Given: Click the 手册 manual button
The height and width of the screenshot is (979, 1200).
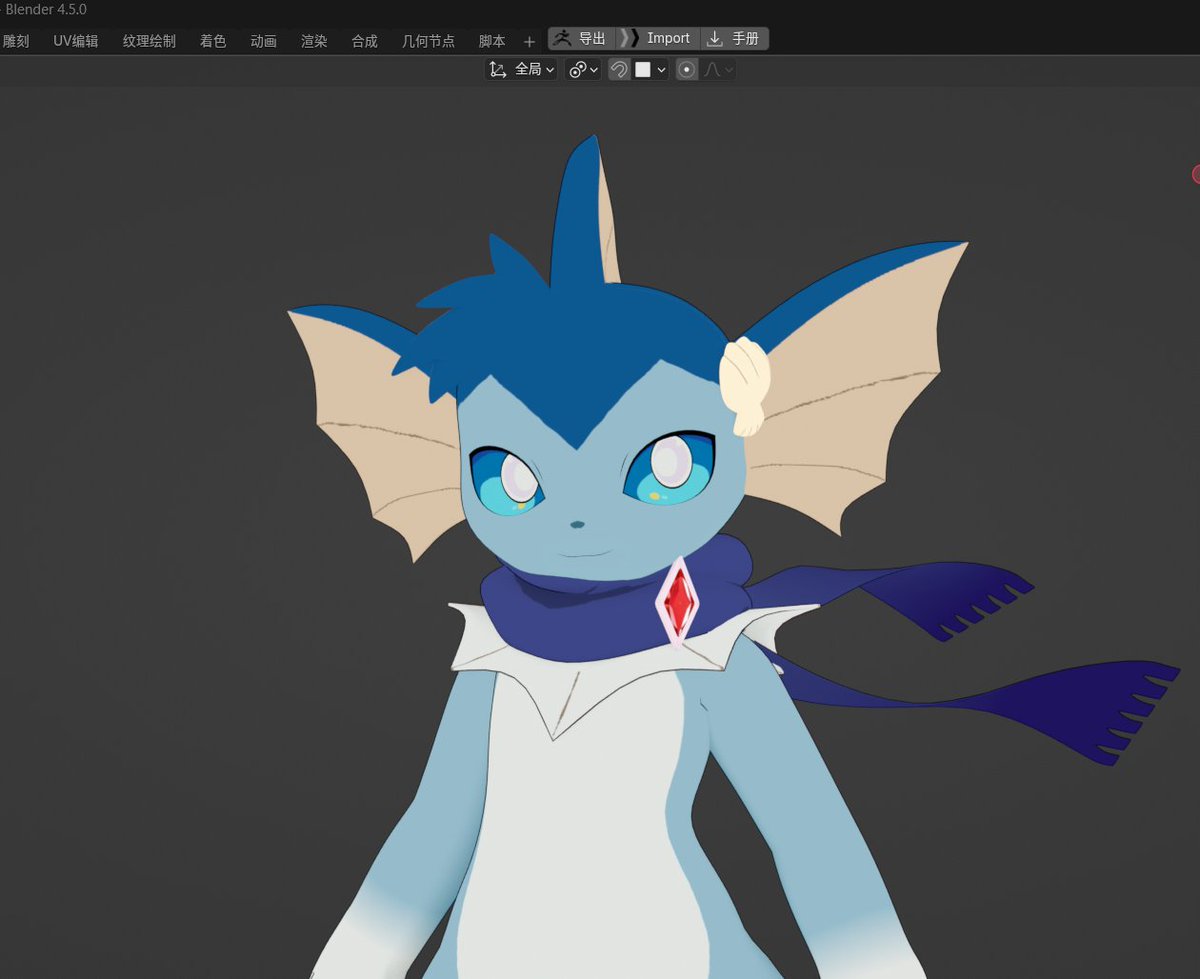Looking at the screenshot, I should [x=734, y=39].
